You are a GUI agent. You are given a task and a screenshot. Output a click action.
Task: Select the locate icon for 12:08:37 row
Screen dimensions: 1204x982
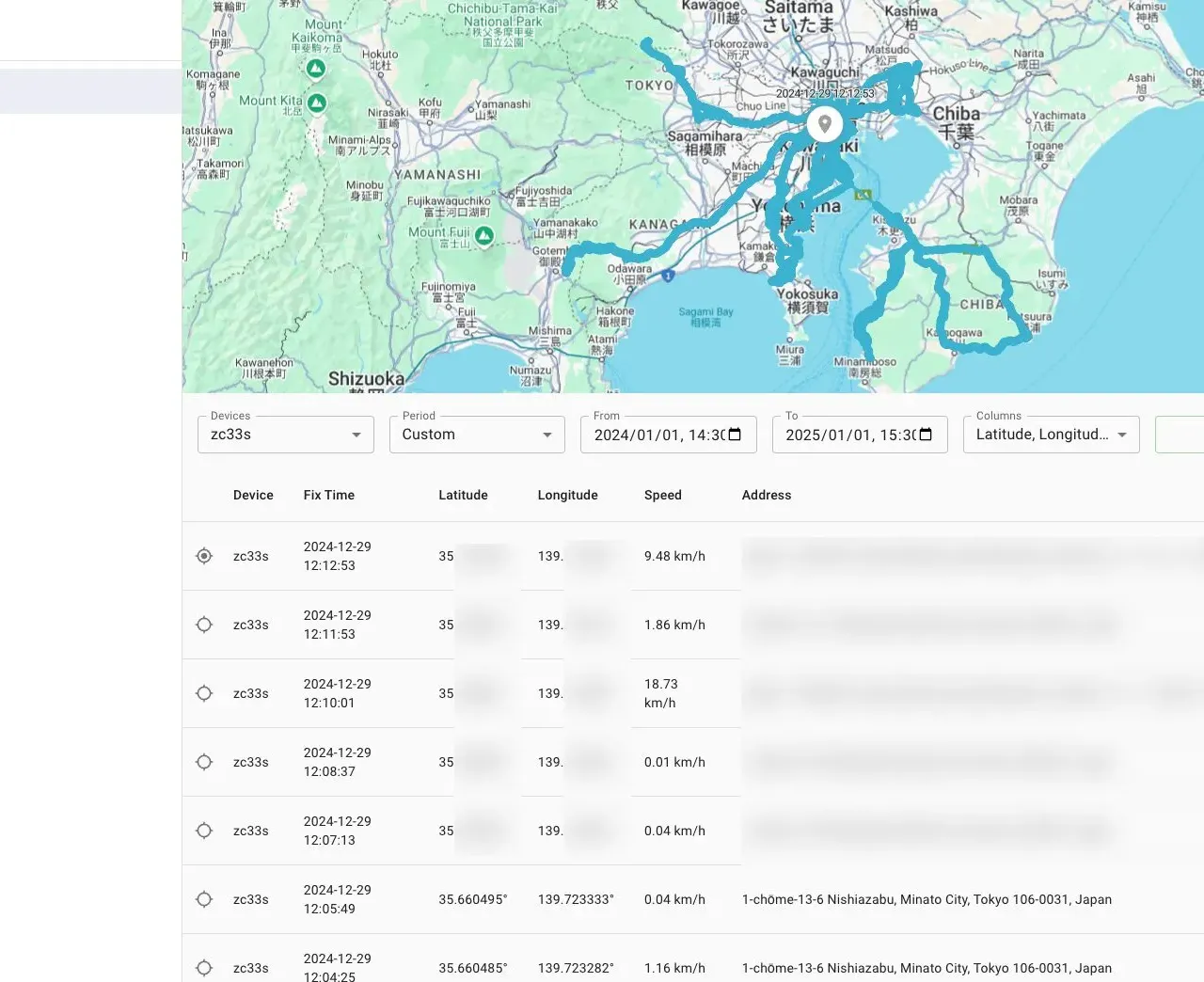coord(204,762)
